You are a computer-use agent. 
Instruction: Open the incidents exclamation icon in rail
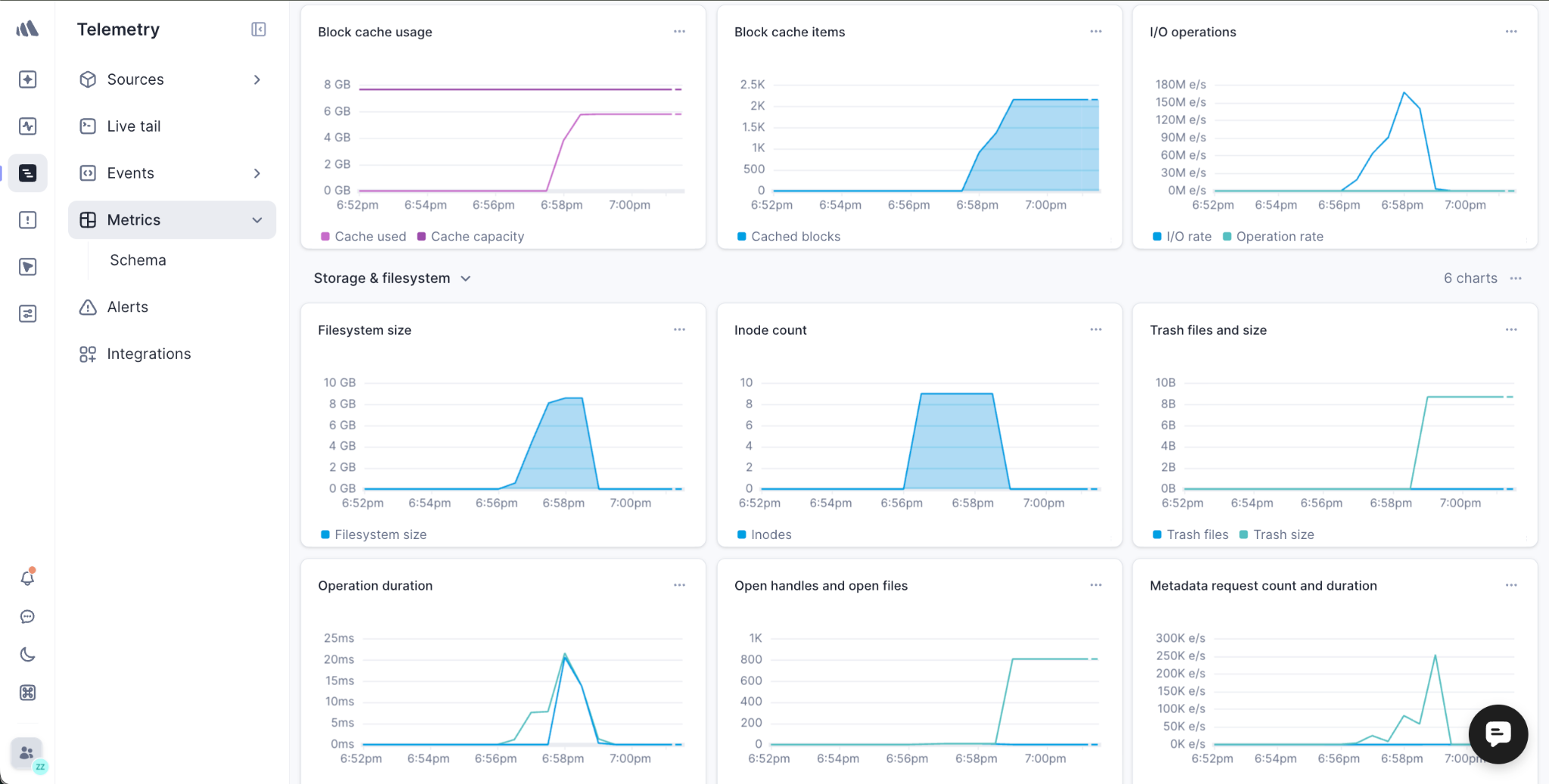point(28,220)
